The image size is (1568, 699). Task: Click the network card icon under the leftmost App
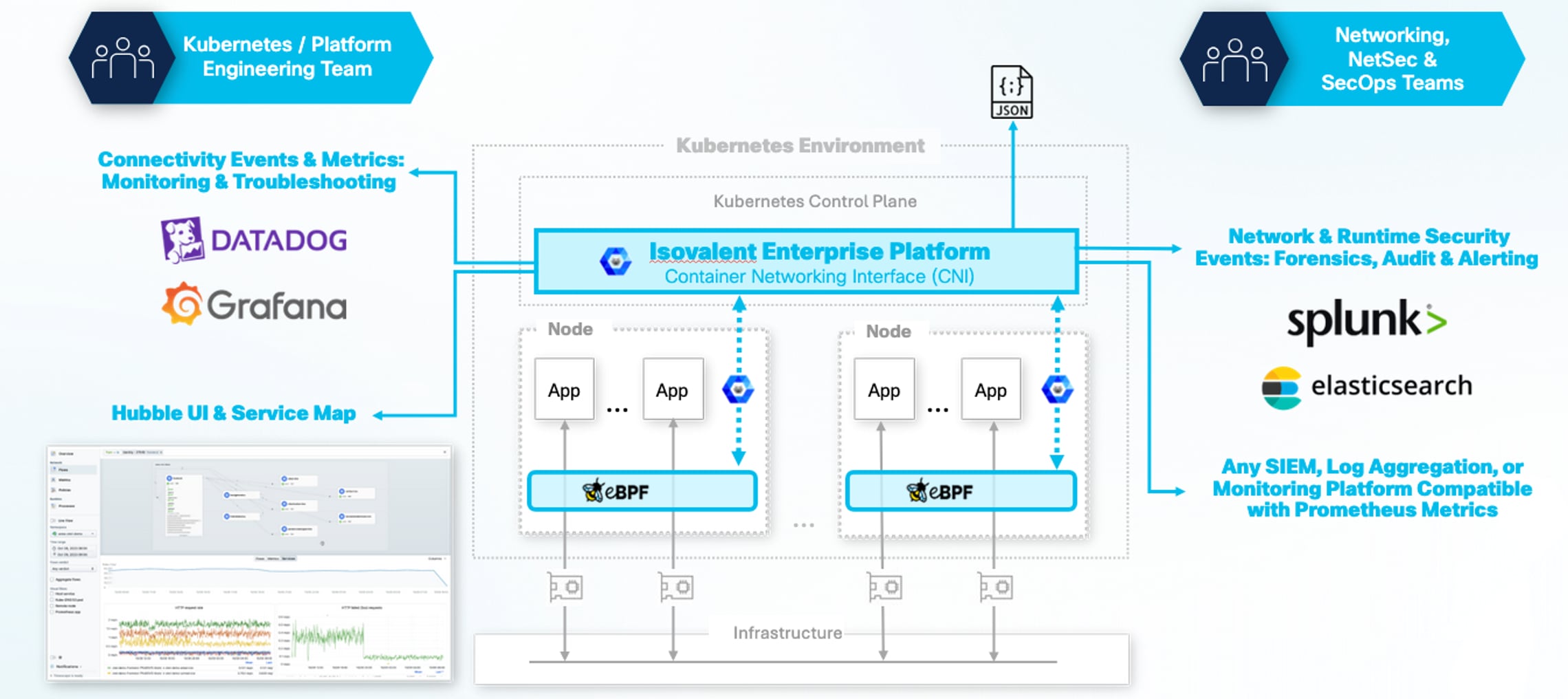565,588
